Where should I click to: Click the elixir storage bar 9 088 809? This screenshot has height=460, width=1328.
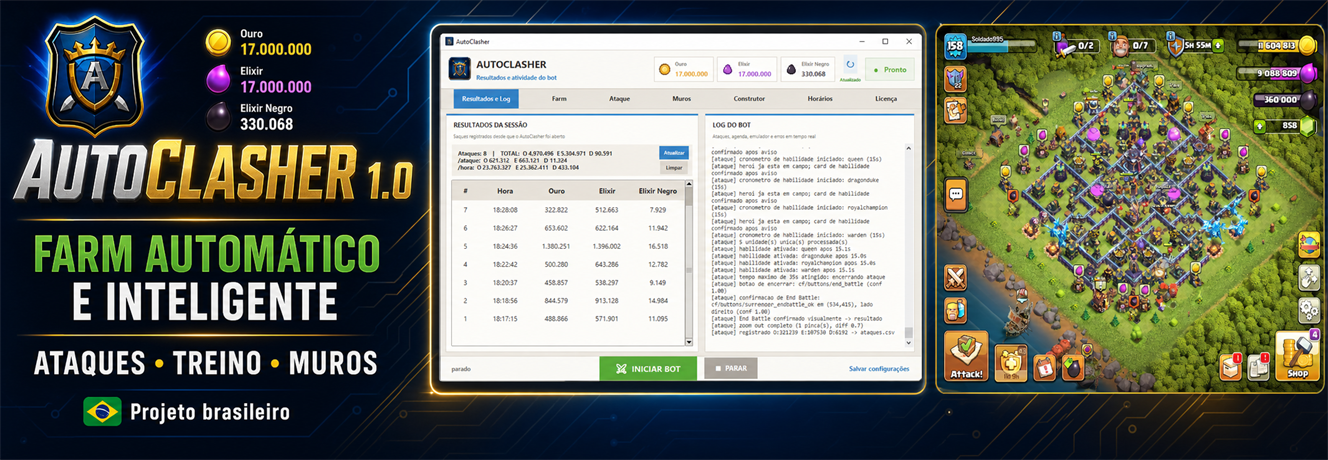coord(1279,72)
